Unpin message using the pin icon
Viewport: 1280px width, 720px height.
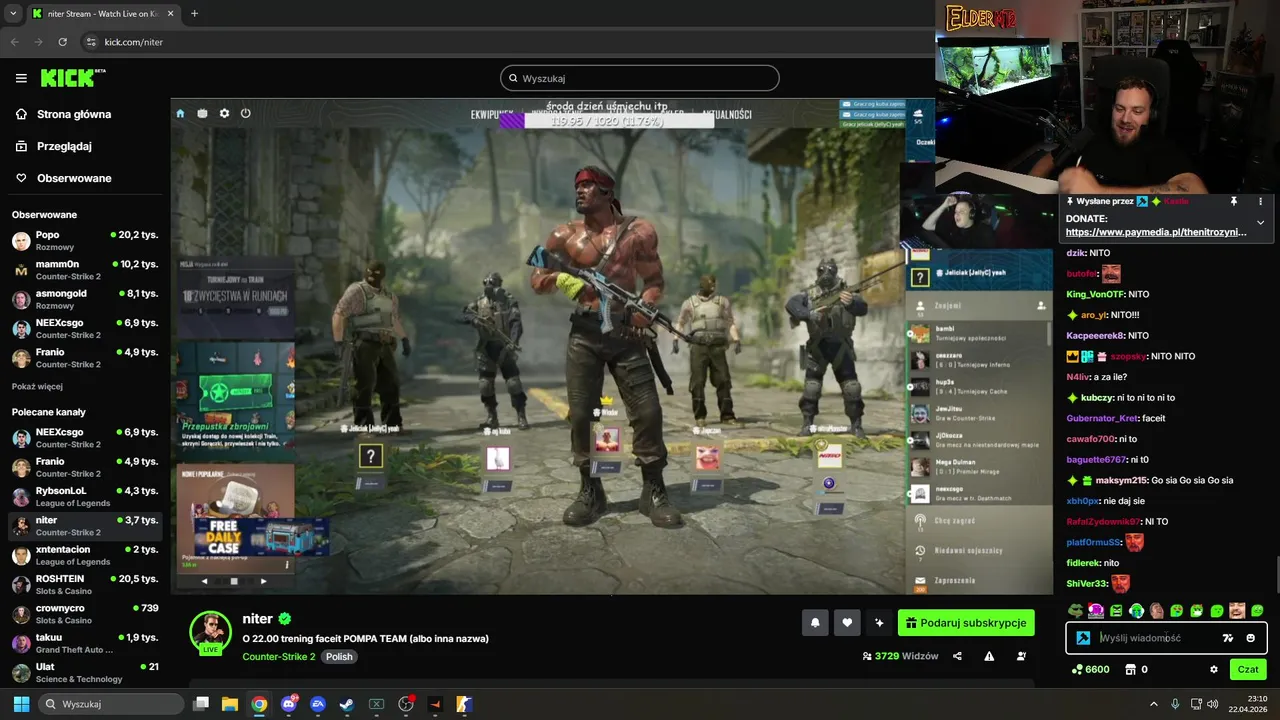[x=1234, y=201]
